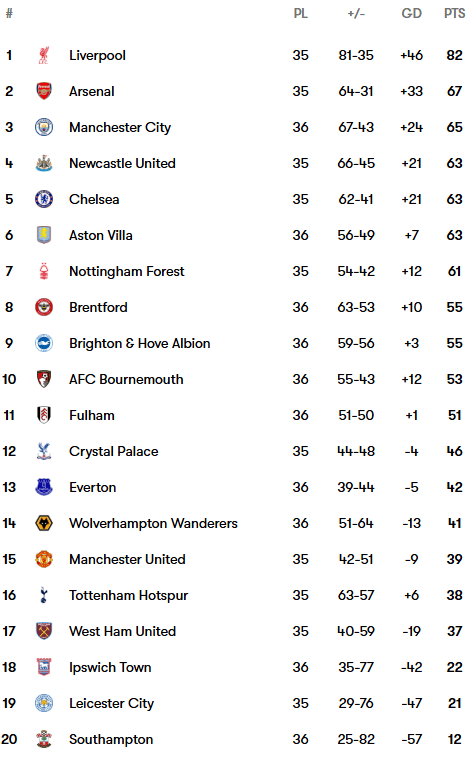Click the Wolverhampton Wanderers wolf crest
The width and height of the screenshot is (476, 767).
coord(44,523)
